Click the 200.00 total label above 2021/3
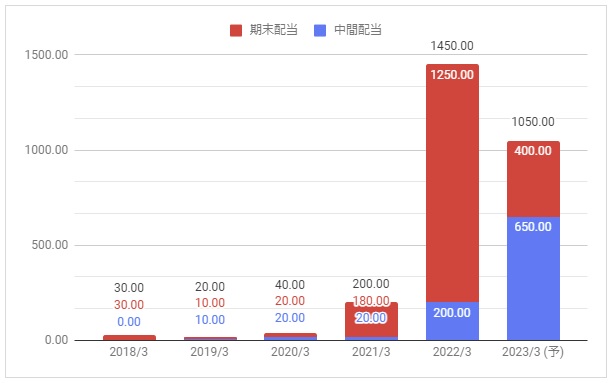Screen dimensions: 614x383 371,284
